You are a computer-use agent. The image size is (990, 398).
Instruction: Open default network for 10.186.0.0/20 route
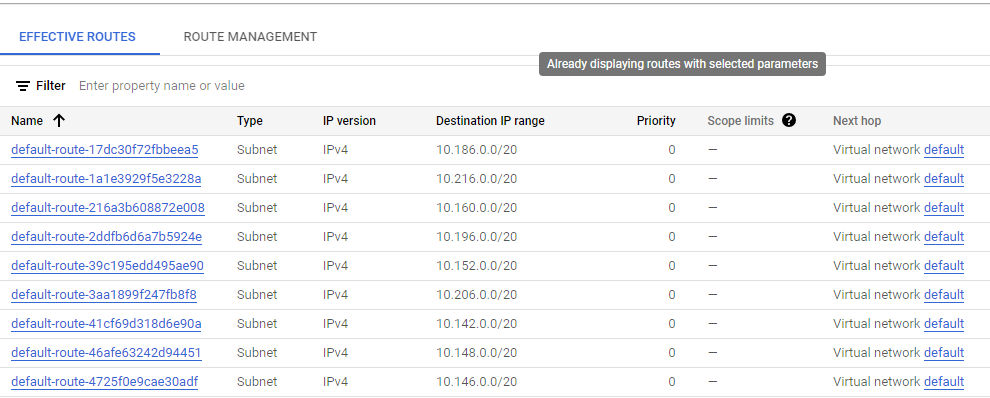[x=944, y=150]
